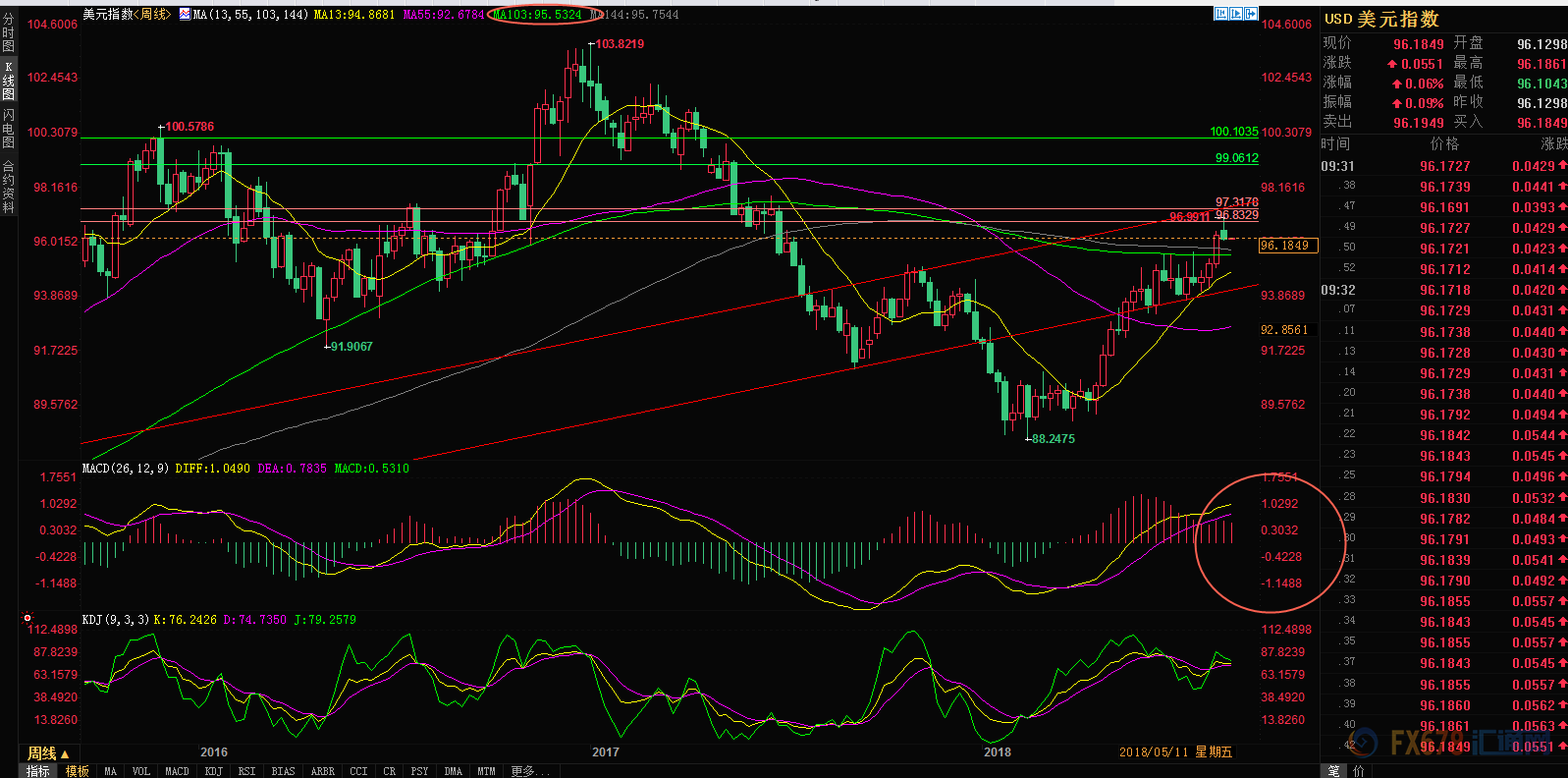Screen dimensions: 1568x778
Task: Click the second blue chart-axis icon
Action: 1236,14
